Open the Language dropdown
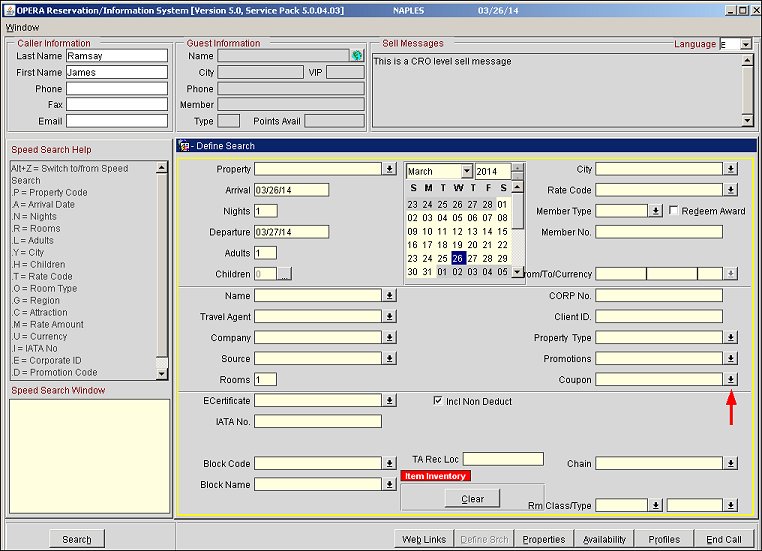Screen dimensions: 762x551 click(745, 45)
